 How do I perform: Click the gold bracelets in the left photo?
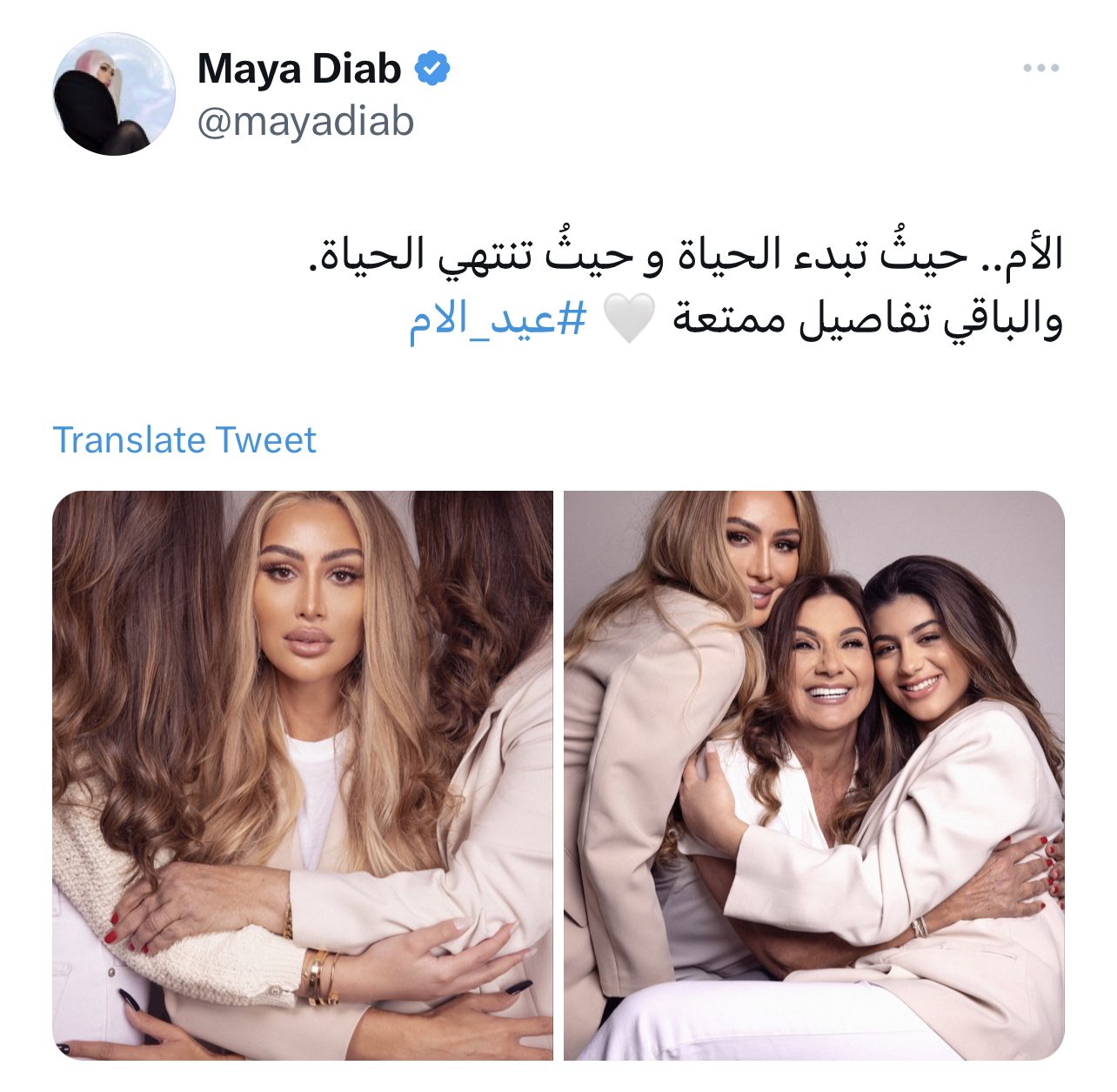point(319,976)
